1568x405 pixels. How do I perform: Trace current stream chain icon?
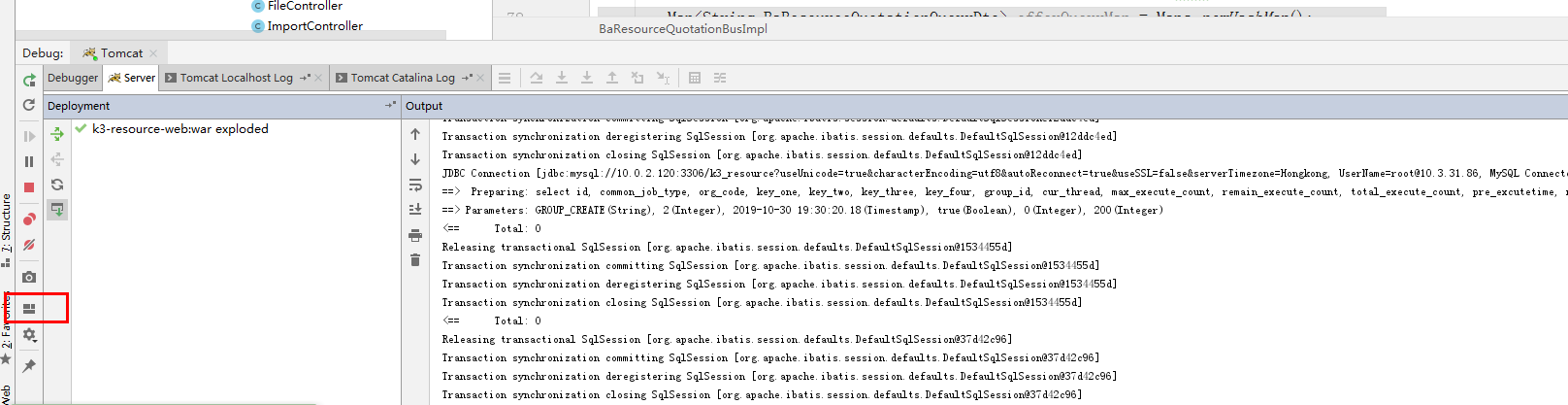point(719,78)
